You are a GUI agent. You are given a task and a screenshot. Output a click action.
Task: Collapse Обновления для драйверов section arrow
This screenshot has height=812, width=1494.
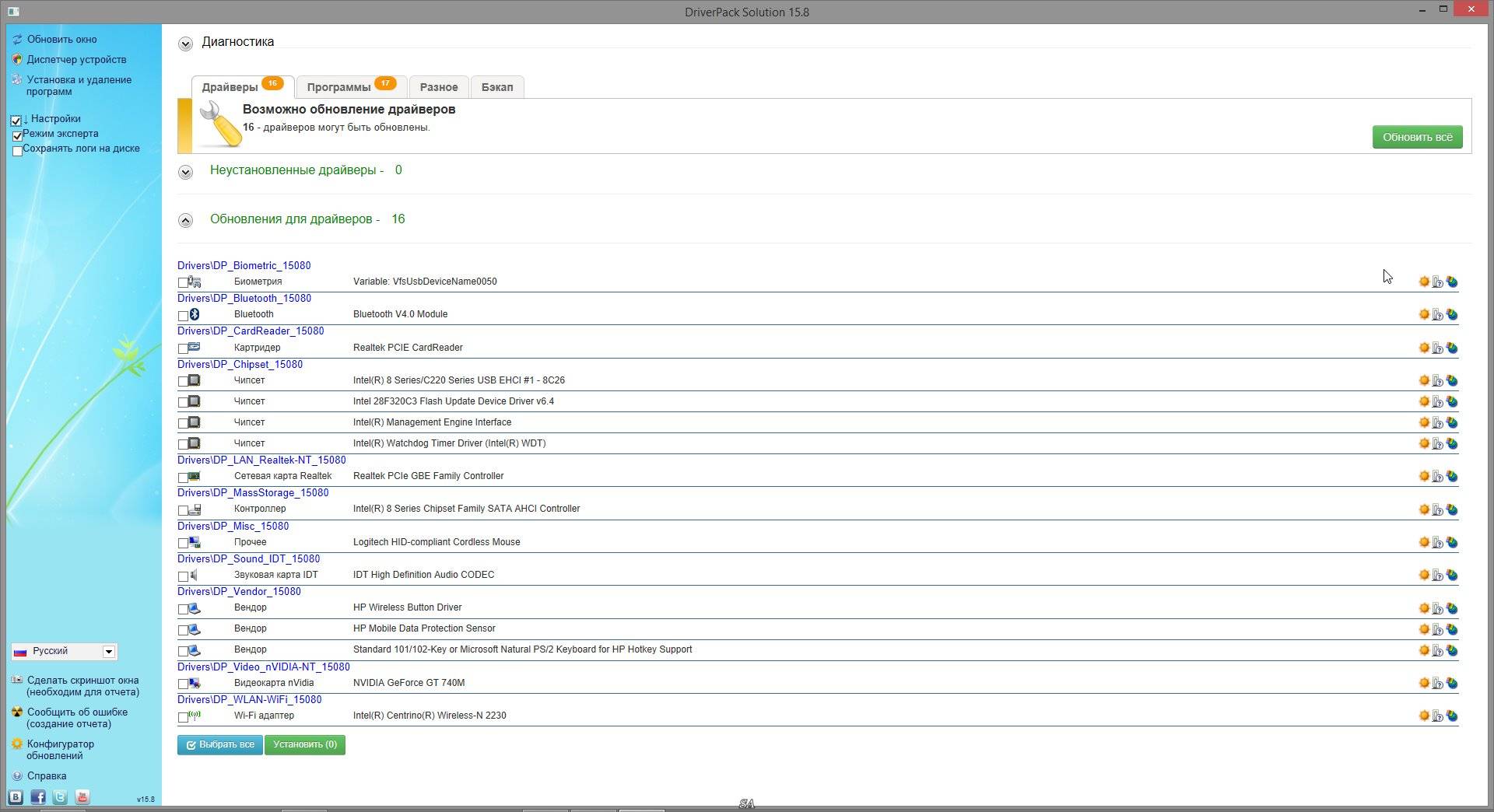(185, 221)
